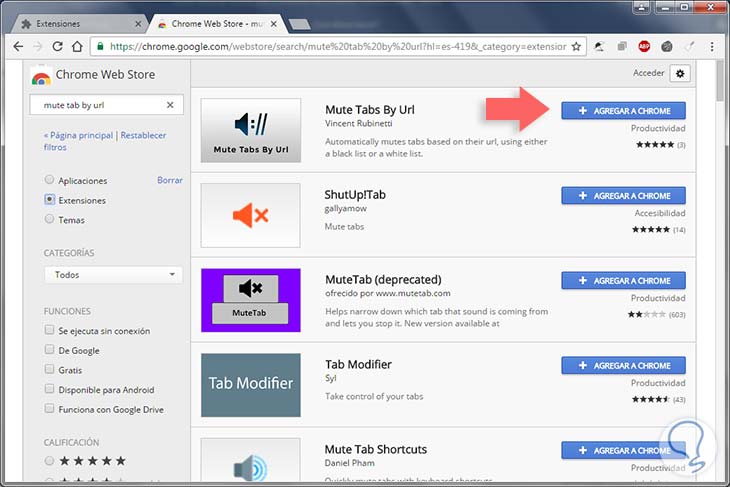Select the Aplicaciones radio button
Image resolution: width=730 pixels, height=487 pixels.
(x=49, y=180)
